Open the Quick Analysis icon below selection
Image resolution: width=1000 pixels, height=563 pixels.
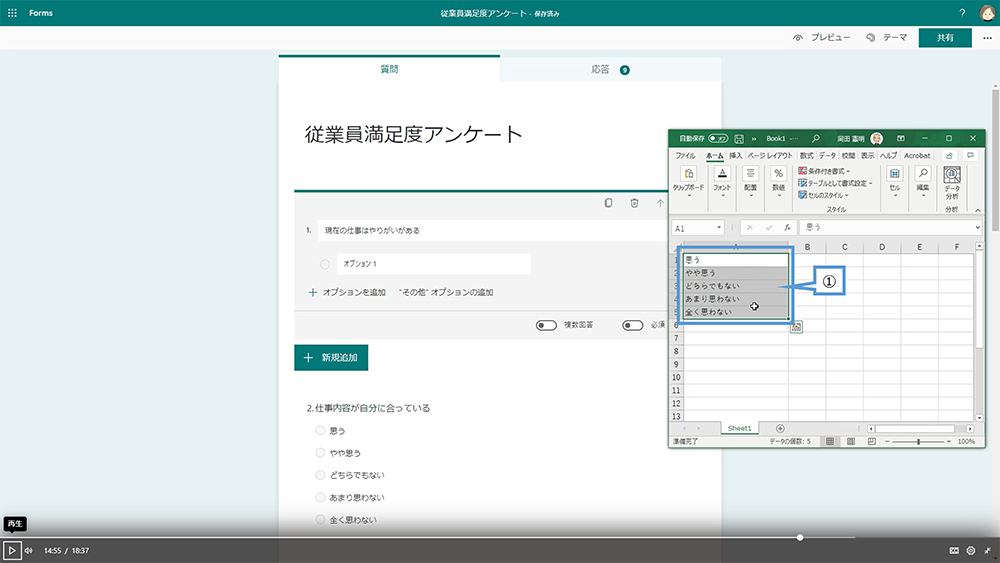[796, 327]
